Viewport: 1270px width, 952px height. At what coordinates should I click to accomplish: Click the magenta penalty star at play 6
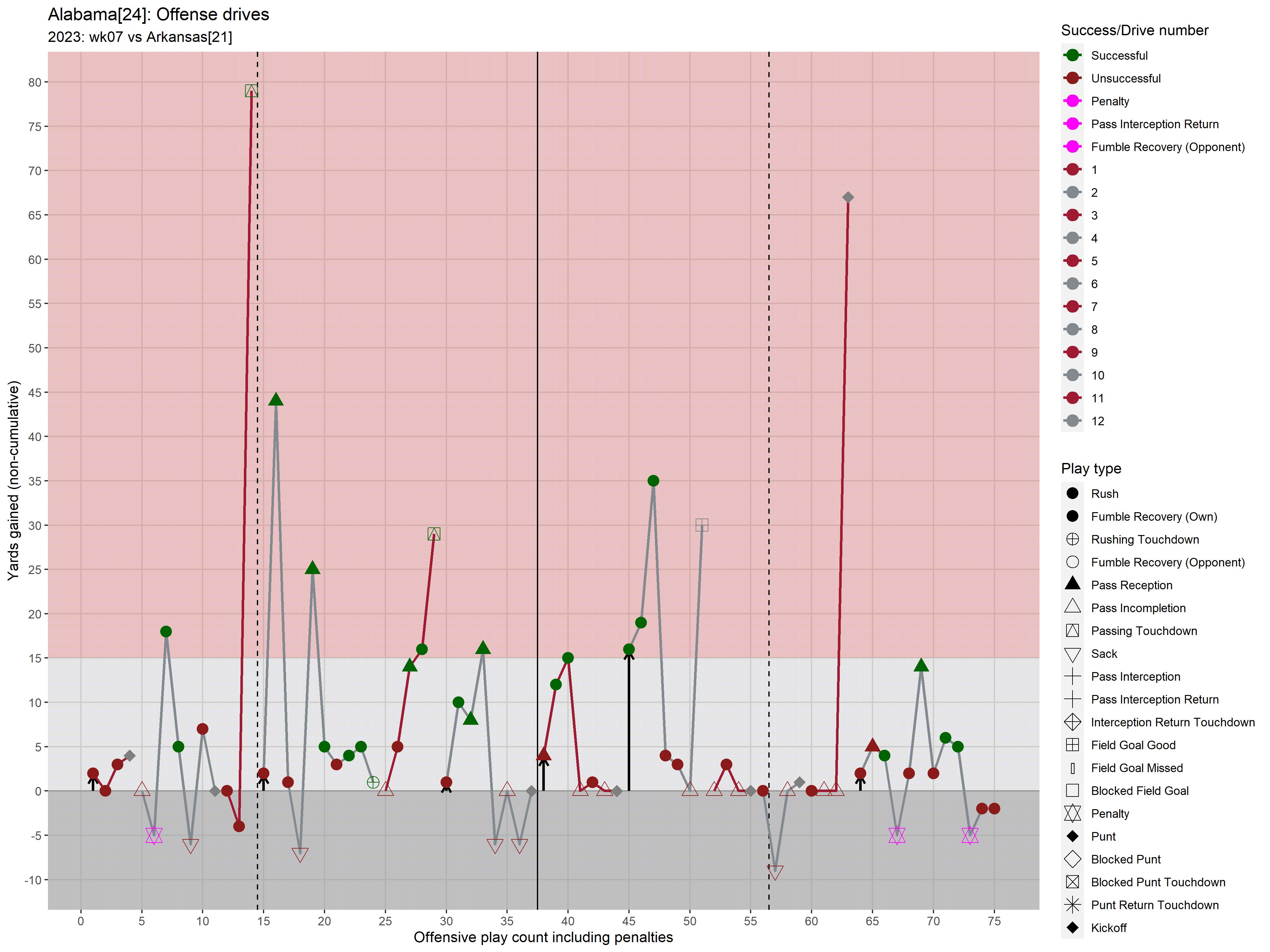tap(154, 836)
